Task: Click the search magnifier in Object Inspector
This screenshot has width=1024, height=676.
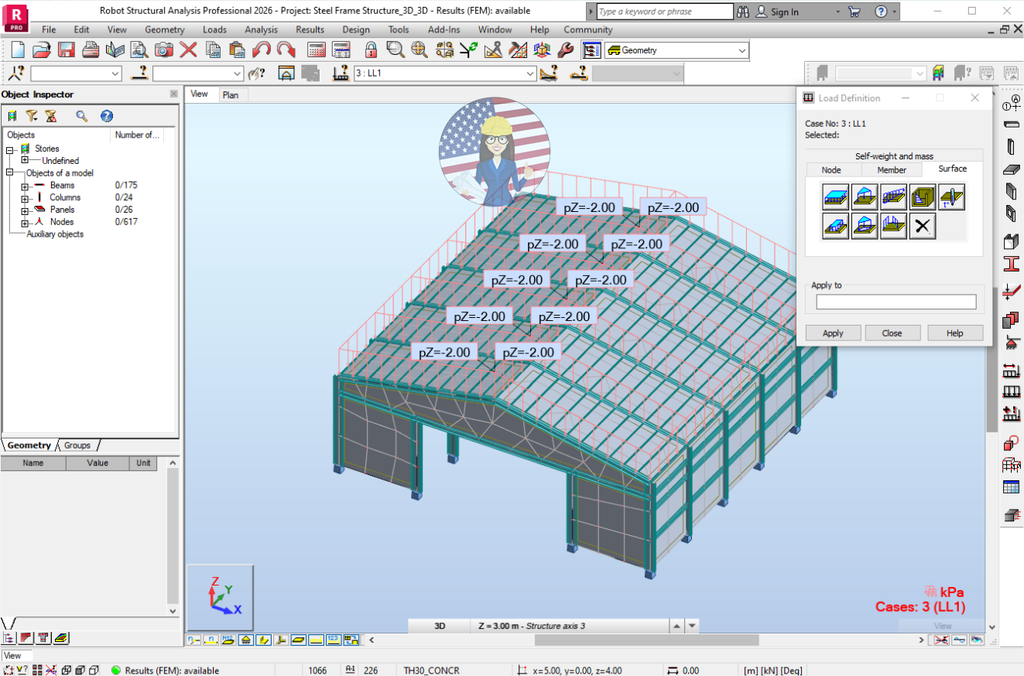Action: 82,116
